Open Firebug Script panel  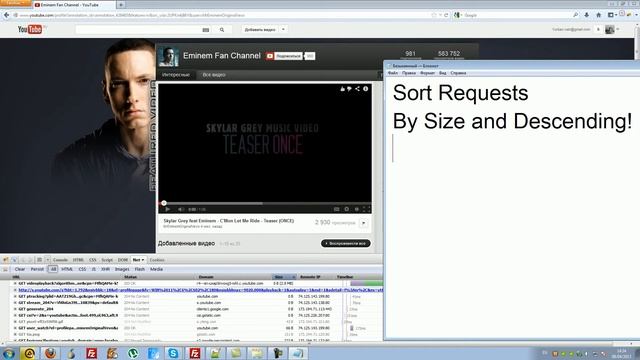107,260
